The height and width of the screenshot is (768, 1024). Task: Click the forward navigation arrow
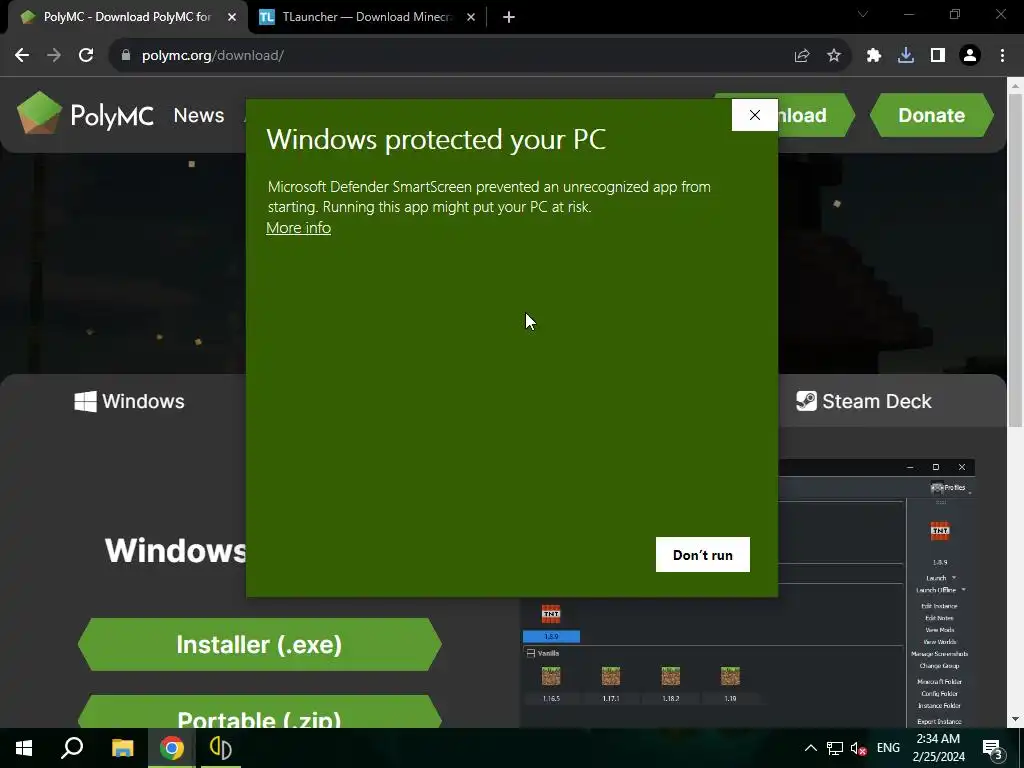coord(54,56)
